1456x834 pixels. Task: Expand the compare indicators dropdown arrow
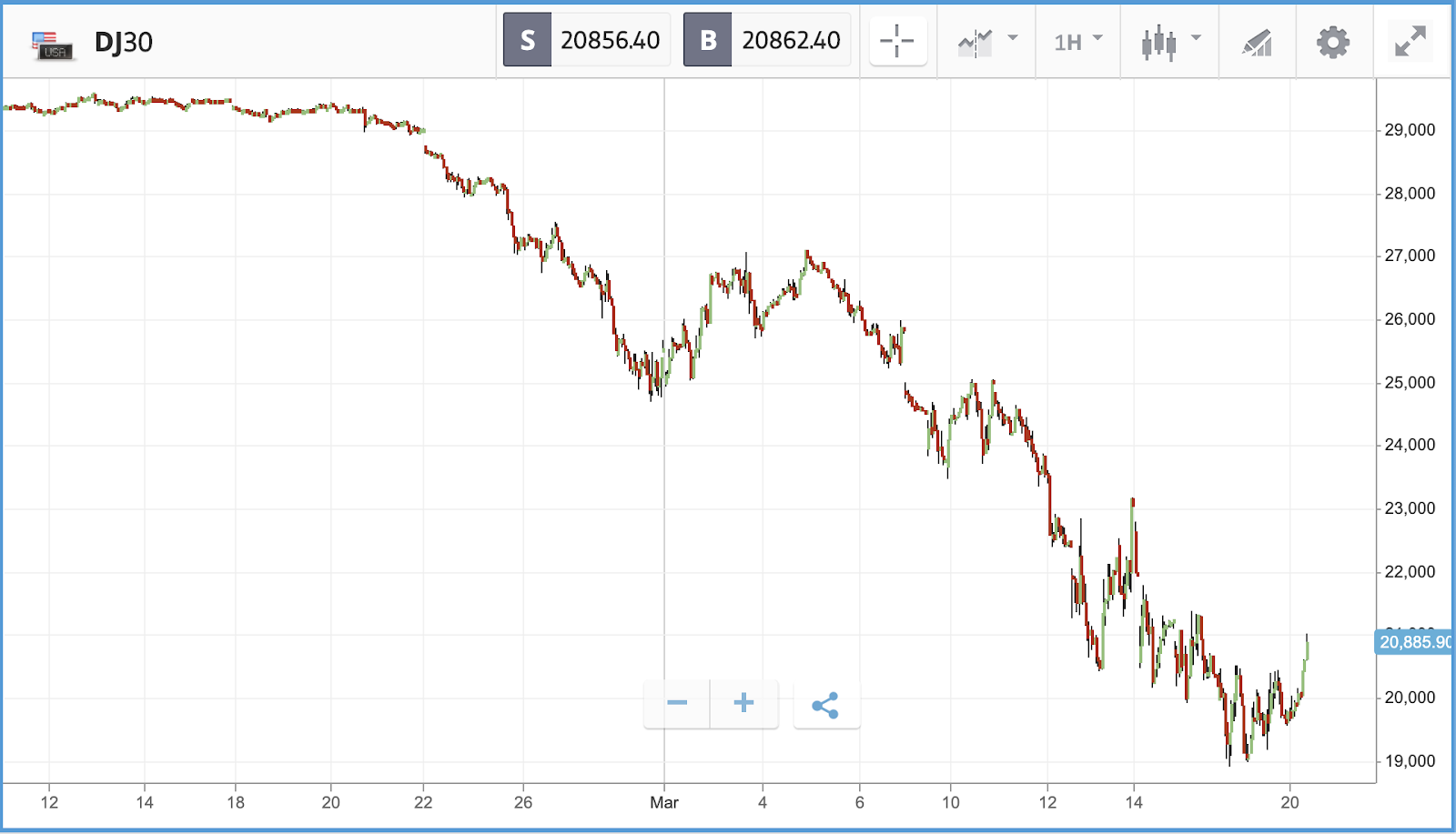(x=1013, y=38)
